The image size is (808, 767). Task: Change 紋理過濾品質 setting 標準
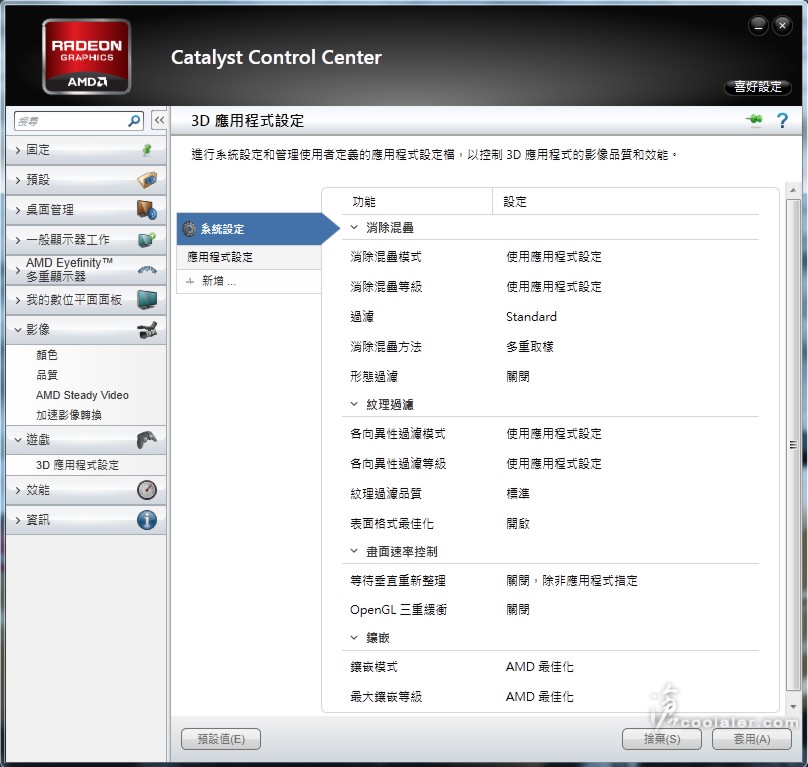pyautogui.click(x=518, y=493)
